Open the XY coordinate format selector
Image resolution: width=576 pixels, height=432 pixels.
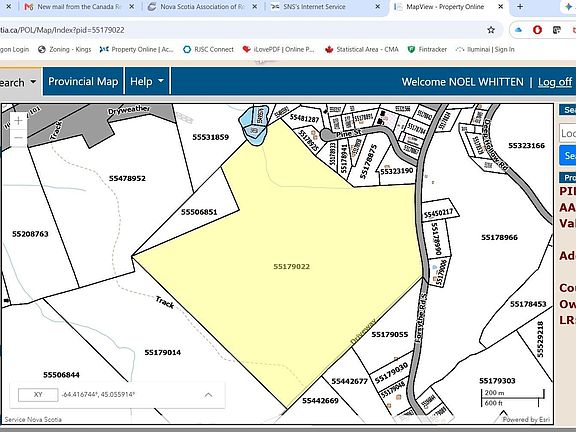pyautogui.click(x=38, y=395)
